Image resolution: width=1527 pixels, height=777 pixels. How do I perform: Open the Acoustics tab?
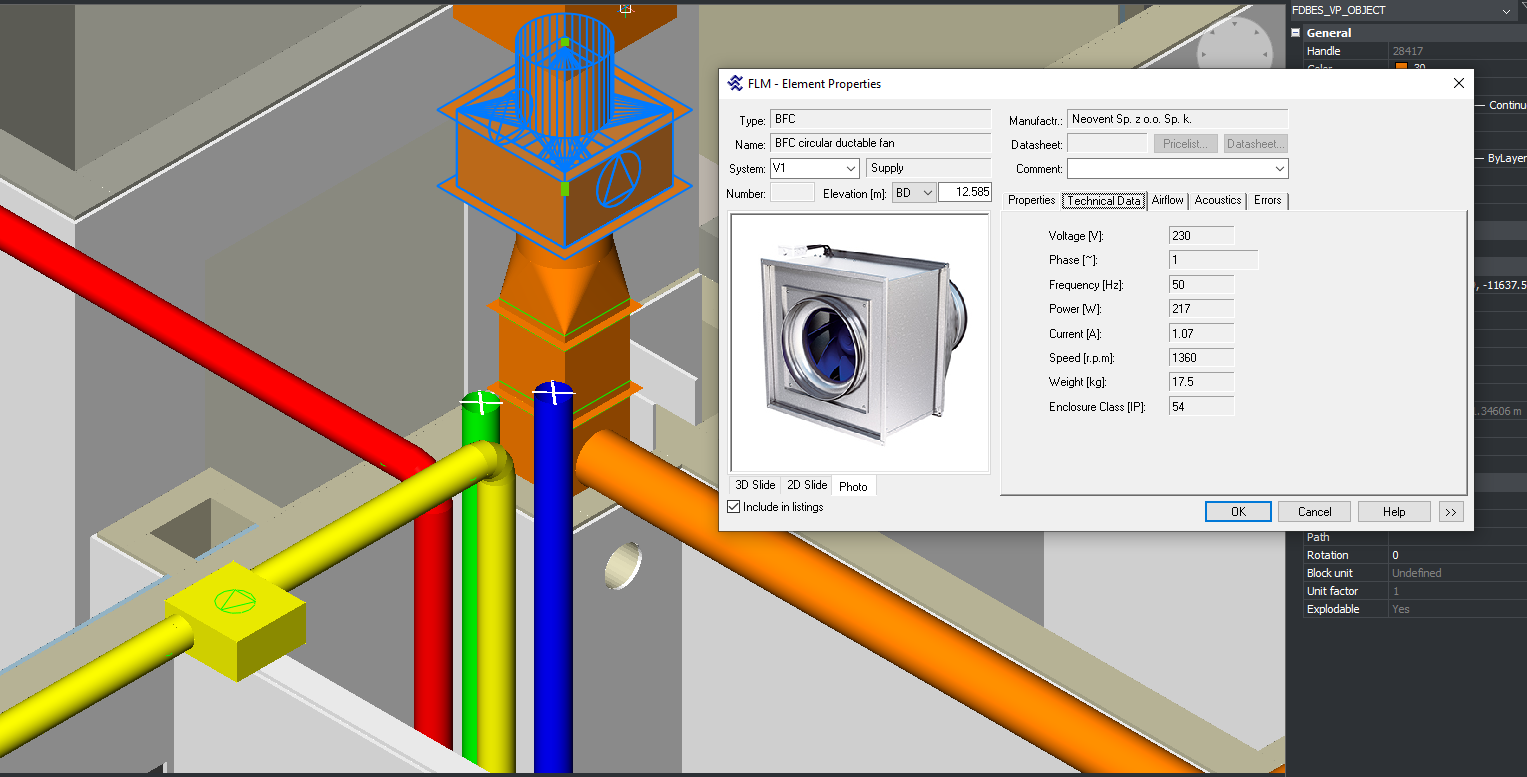tap(1217, 200)
